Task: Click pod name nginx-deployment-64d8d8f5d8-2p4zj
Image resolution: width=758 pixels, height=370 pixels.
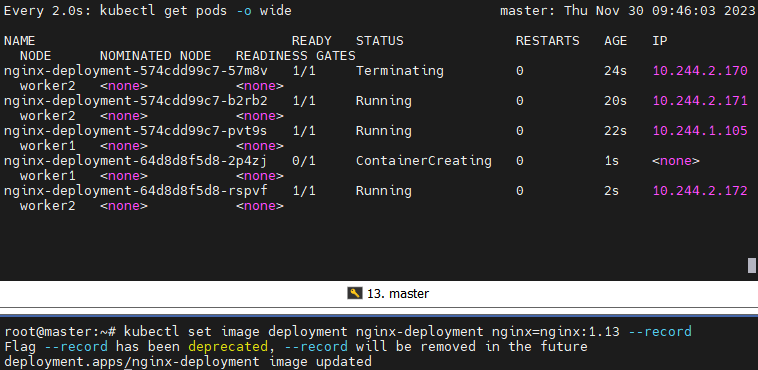Action: tap(135, 161)
